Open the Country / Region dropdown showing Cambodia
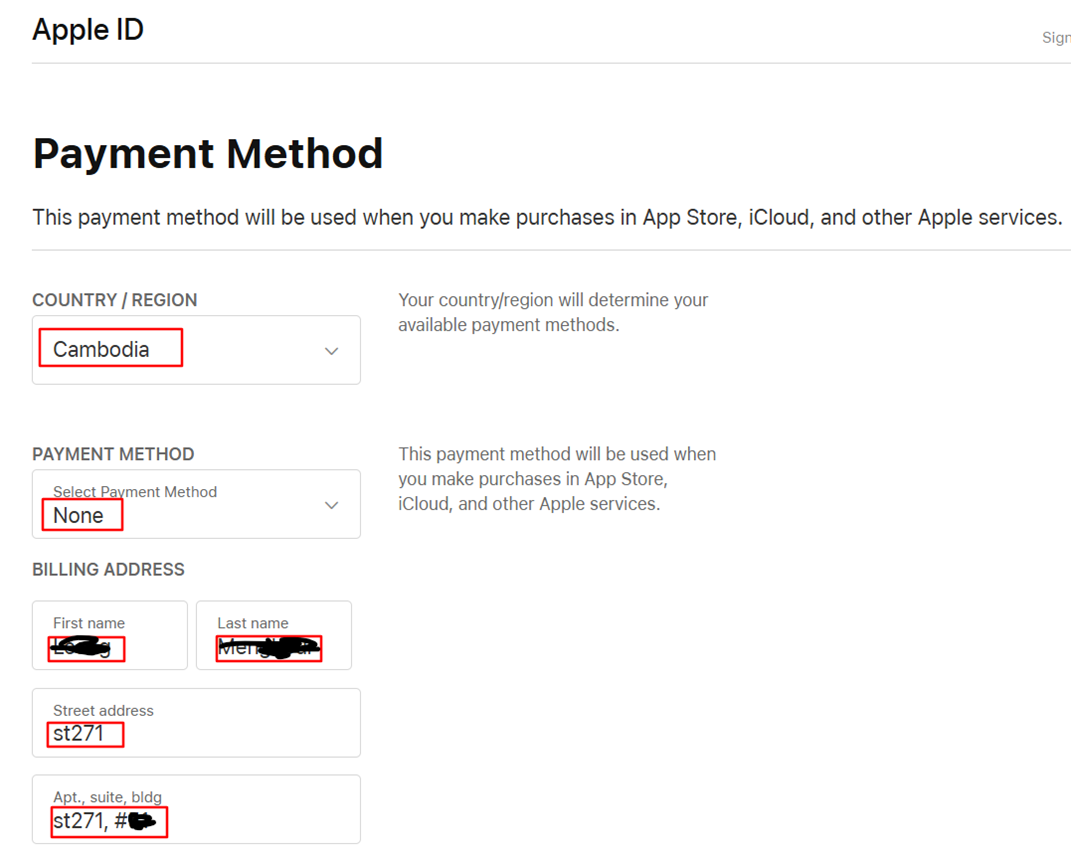The height and width of the screenshot is (855, 1071). 196,350
